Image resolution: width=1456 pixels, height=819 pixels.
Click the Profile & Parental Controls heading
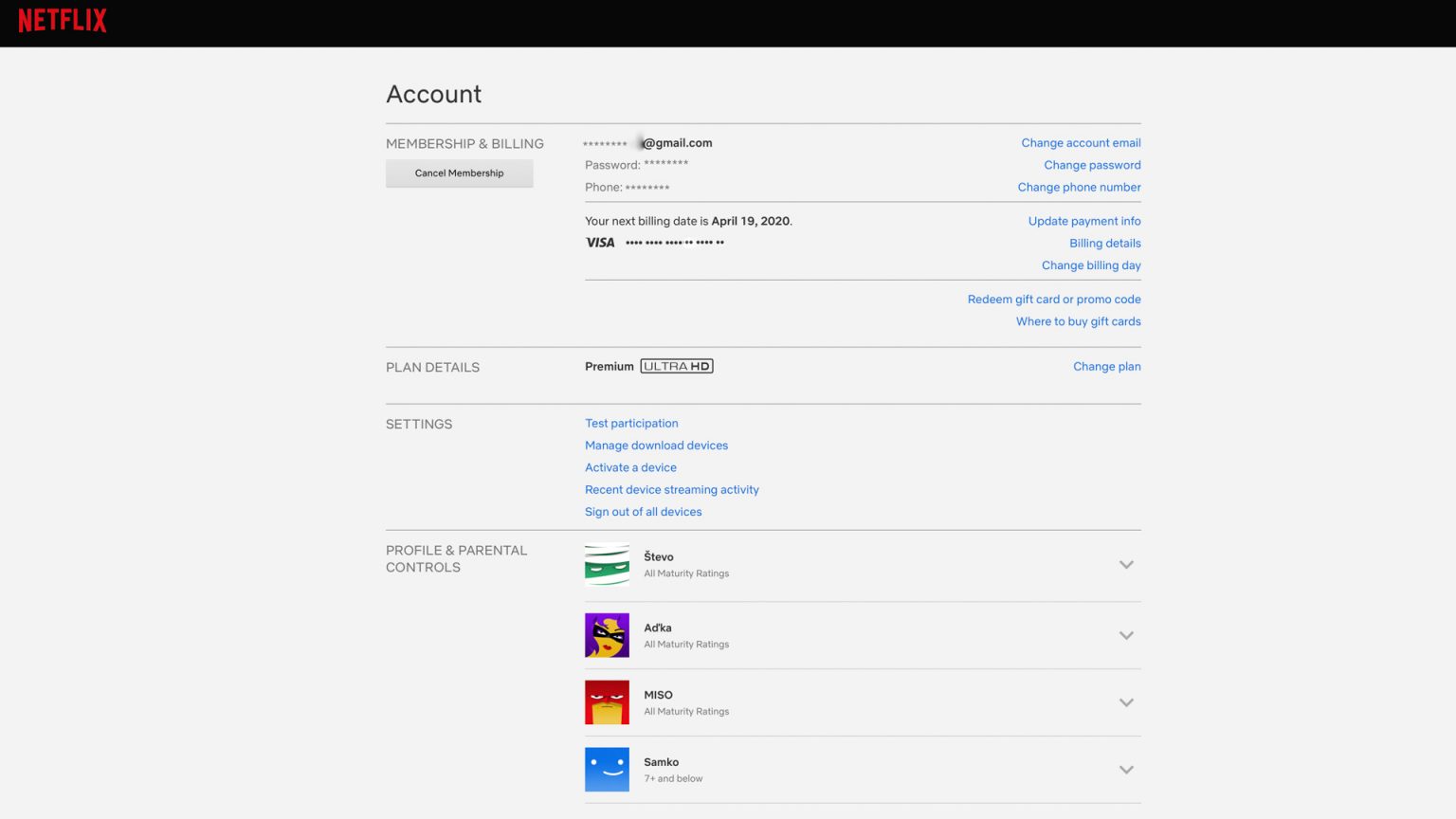[456, 559]
